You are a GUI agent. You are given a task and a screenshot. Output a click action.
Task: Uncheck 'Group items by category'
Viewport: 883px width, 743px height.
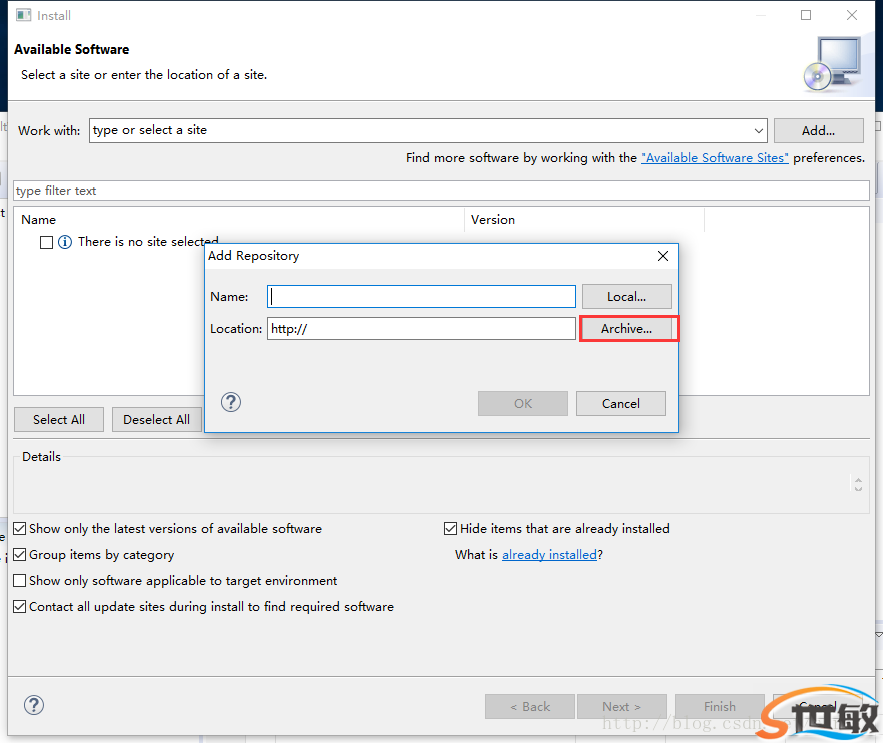pyautogui.click(x=20, y=554)
